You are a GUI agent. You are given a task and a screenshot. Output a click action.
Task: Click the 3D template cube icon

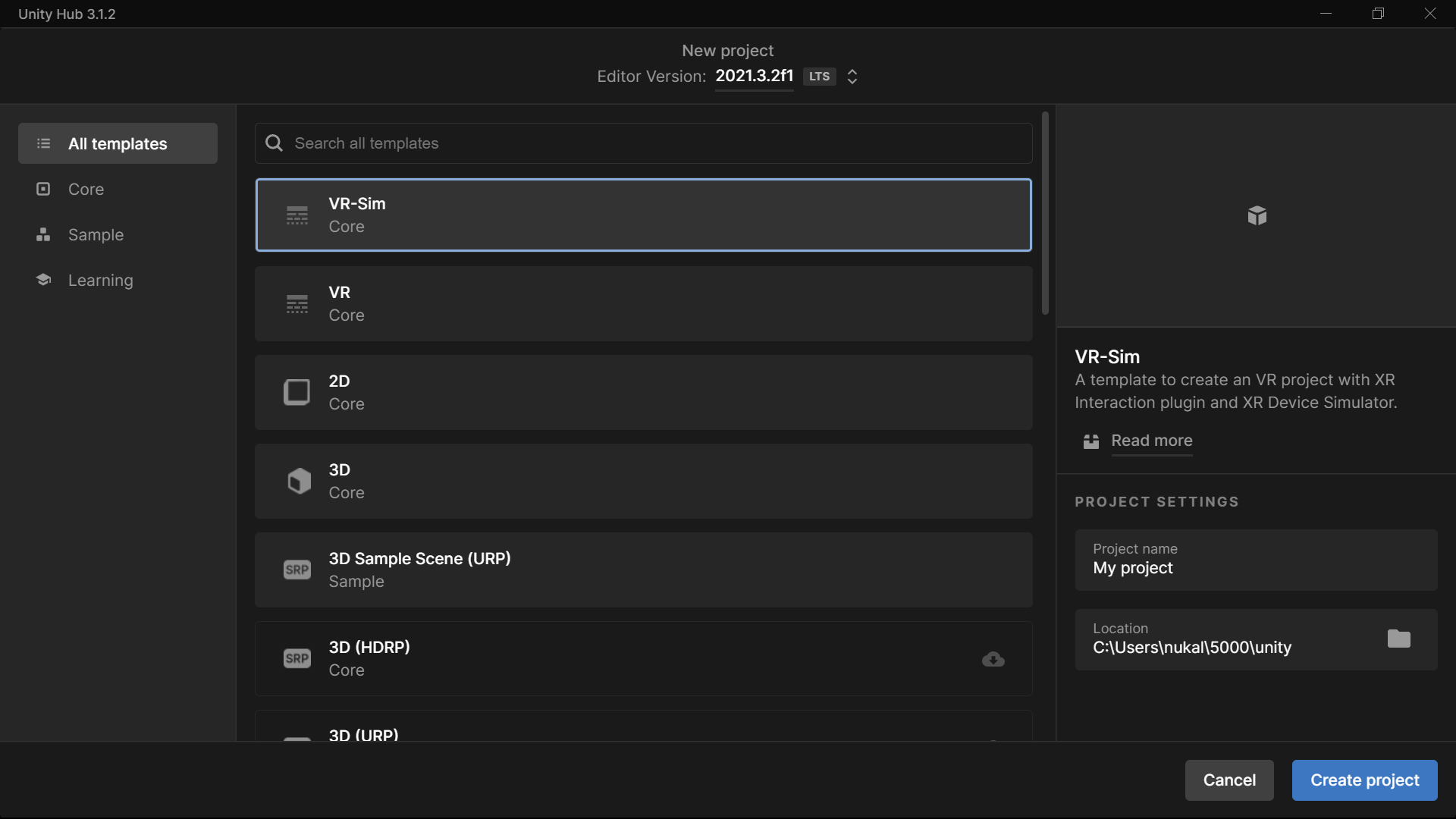299,481
